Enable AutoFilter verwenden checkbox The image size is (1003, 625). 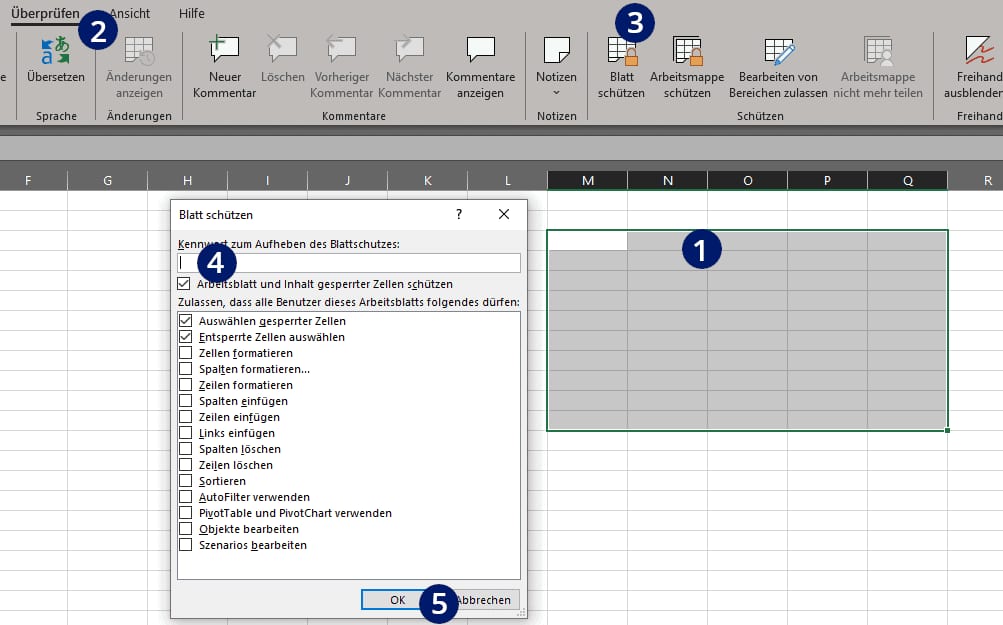pyautogui.click(x=186, y=496)
